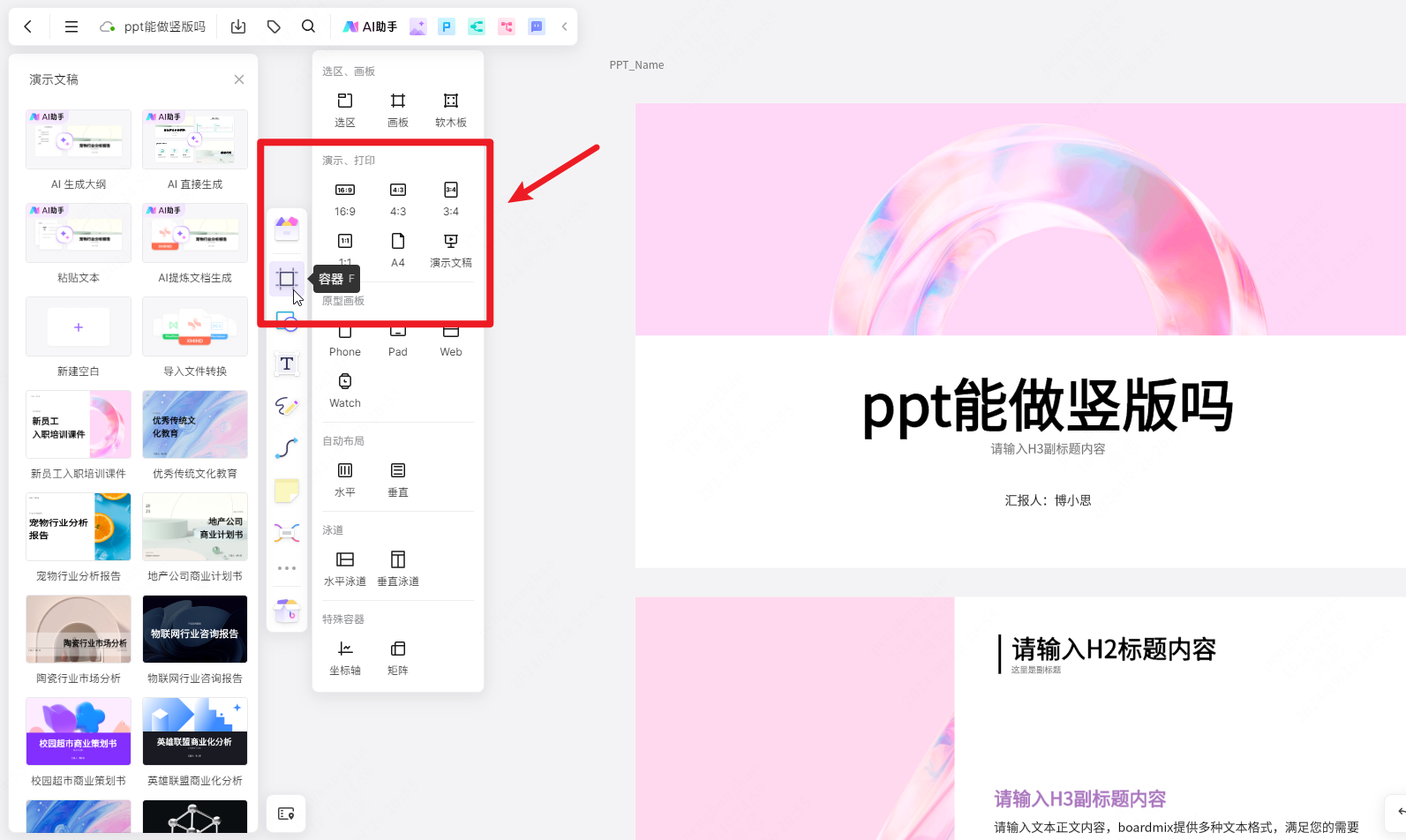Select the mind map tool in sidebar

click(x=287, y=532)
